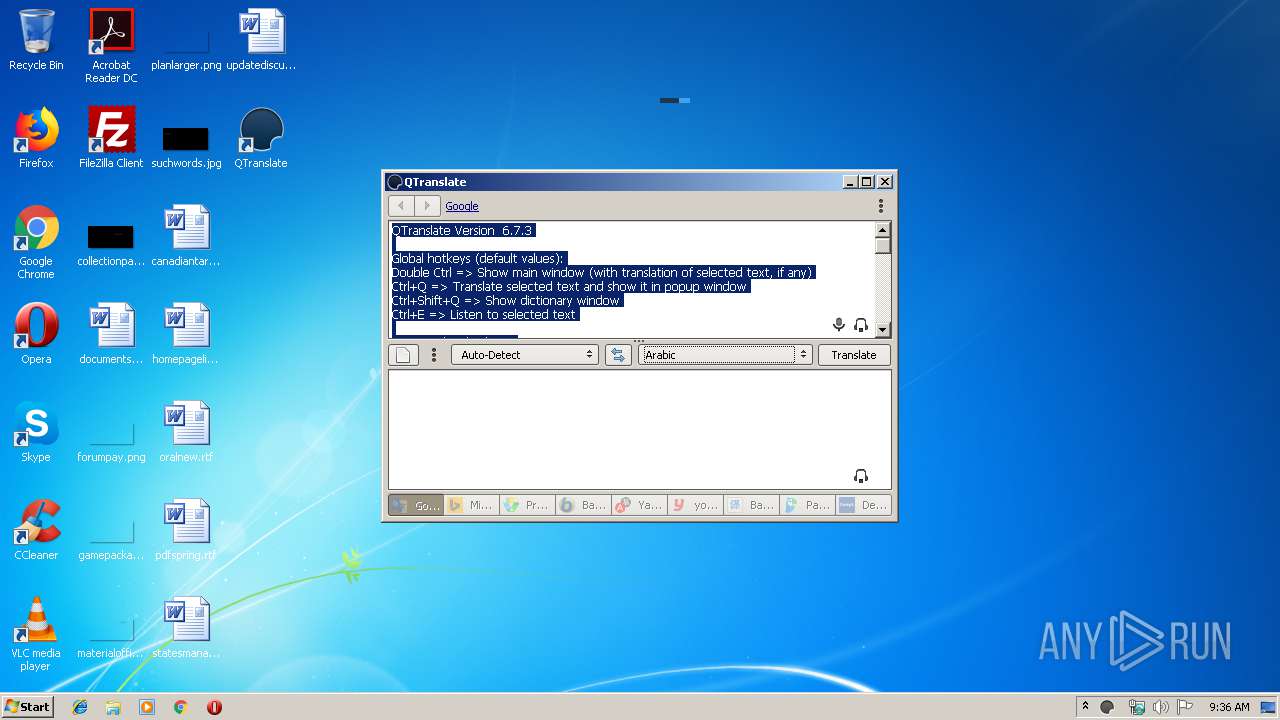This screenshot has width=1280, height=720.
Task: Open the Windows Start menu
Action: [27, 706]
